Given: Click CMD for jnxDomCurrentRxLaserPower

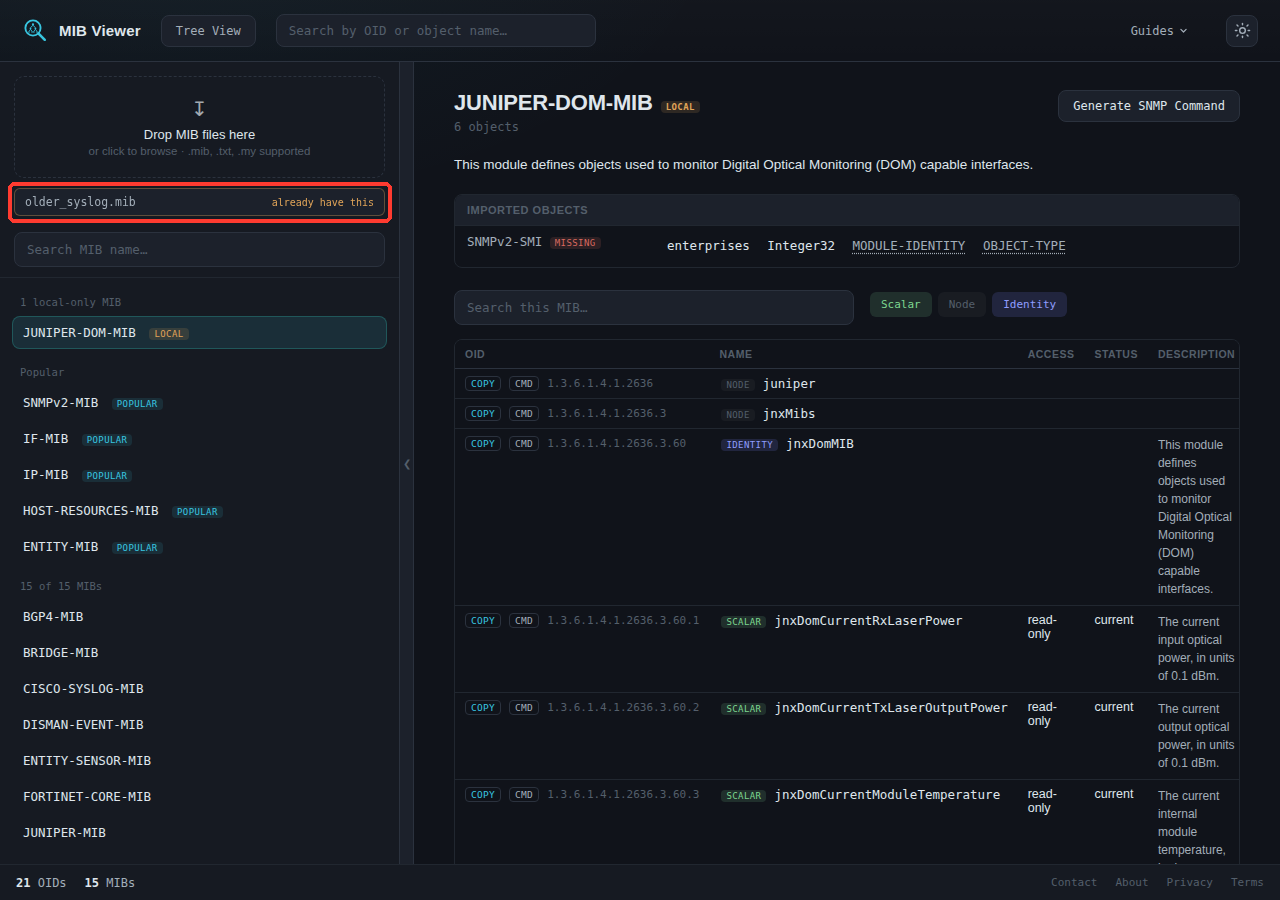Looking at the screenshot, I should tap(524, 620).
